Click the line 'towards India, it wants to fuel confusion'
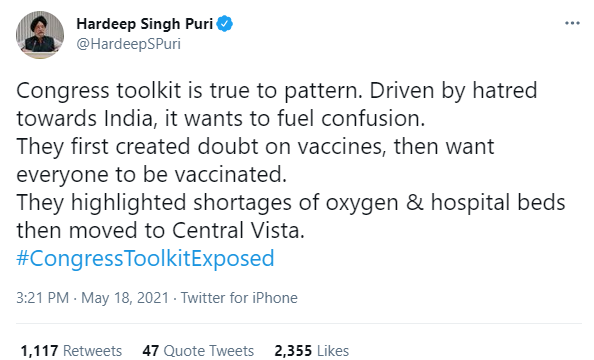The width and height of the screenshot is (594, 360). click(x=221, y=119)
